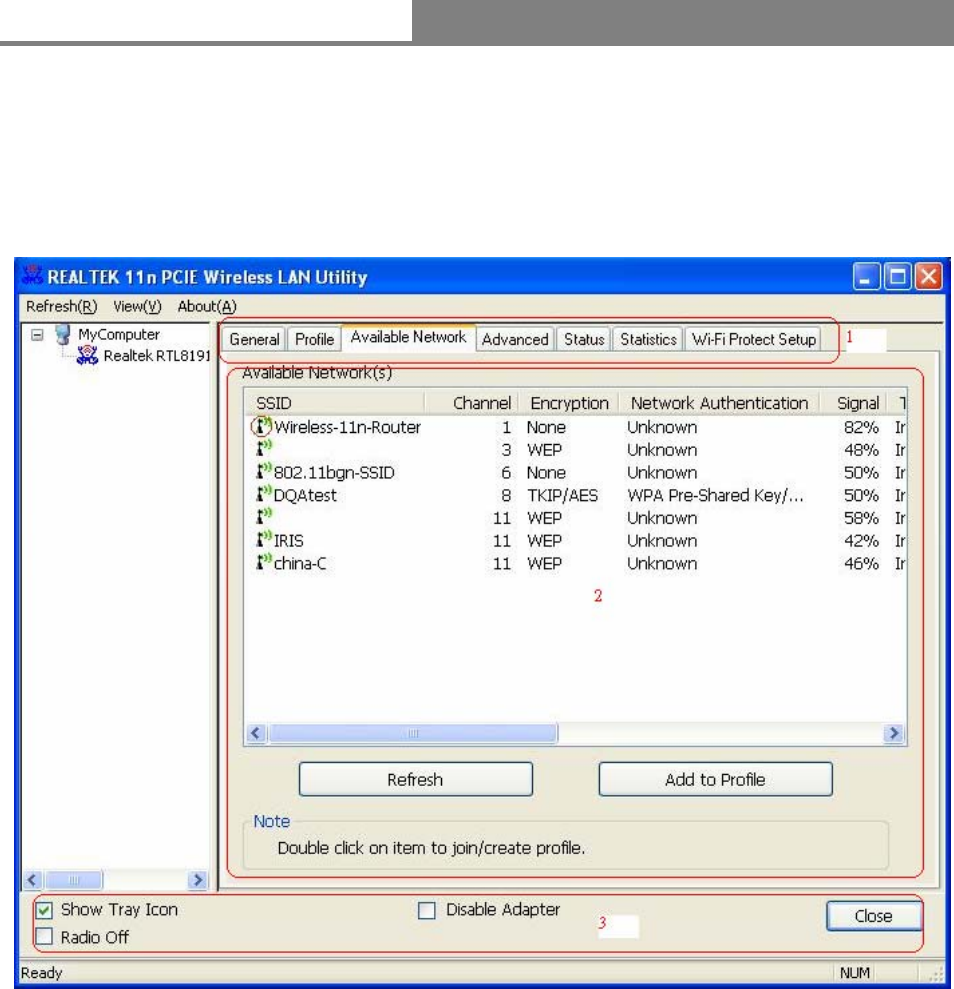The width and height of the screenshot is (954, 989).
Task: Click the TKIP/AES encryption cell
Action: click(562, 496)
